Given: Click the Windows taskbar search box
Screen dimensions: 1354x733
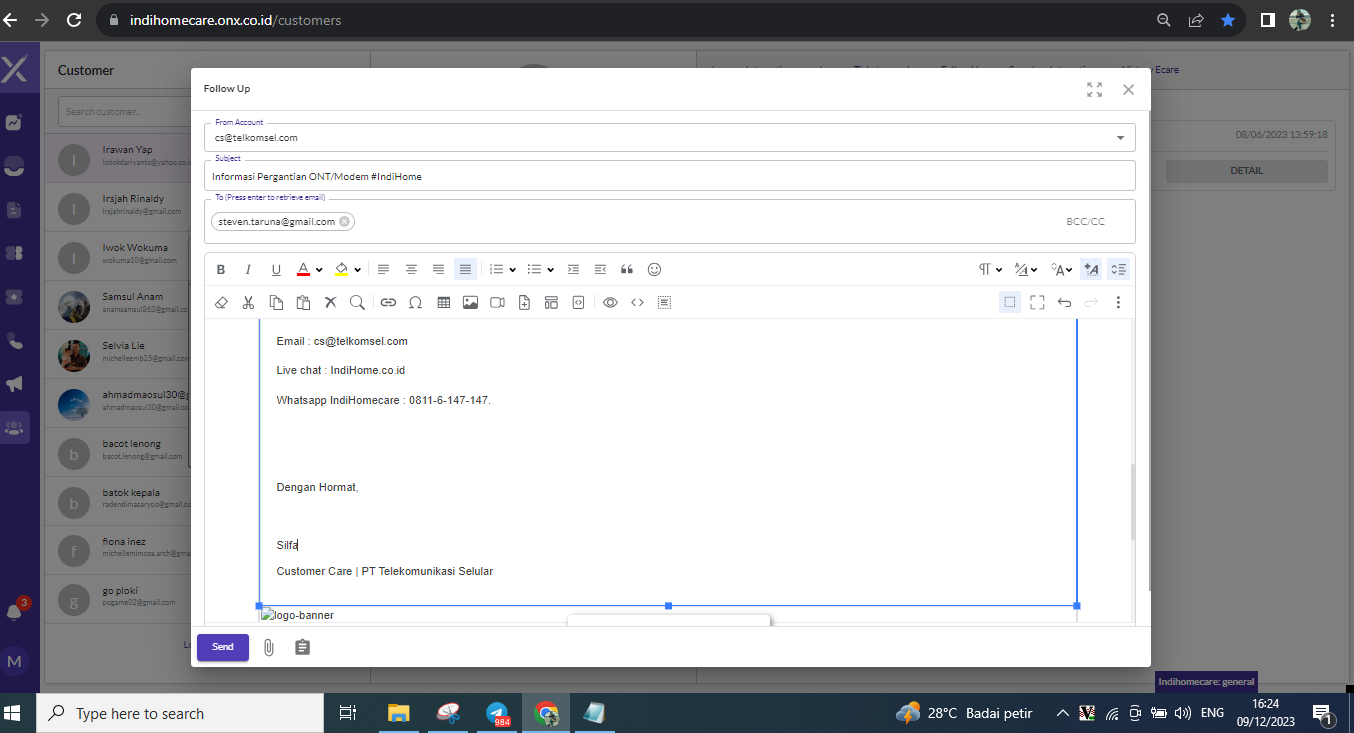Looking at the screenshot, I should pos(181,714).
